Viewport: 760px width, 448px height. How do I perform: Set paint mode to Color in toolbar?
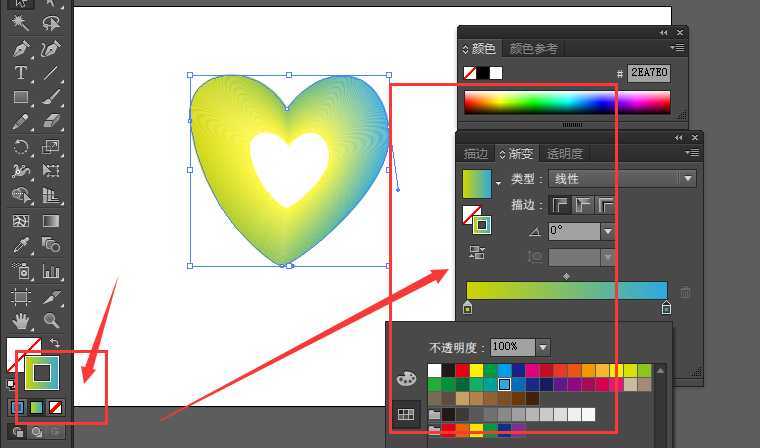[x=18, y=407]
